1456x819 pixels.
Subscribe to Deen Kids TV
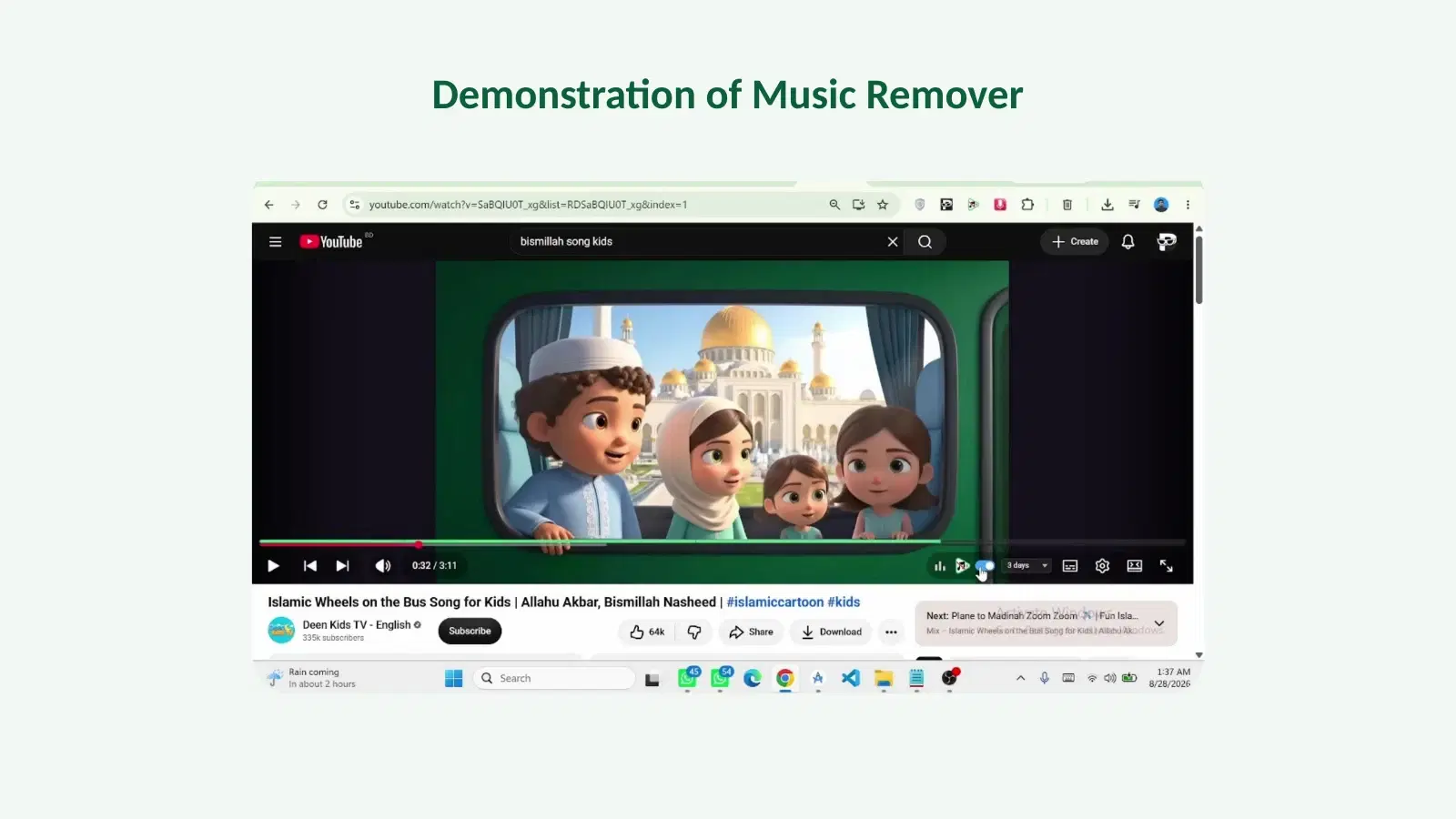pos(470,632)
